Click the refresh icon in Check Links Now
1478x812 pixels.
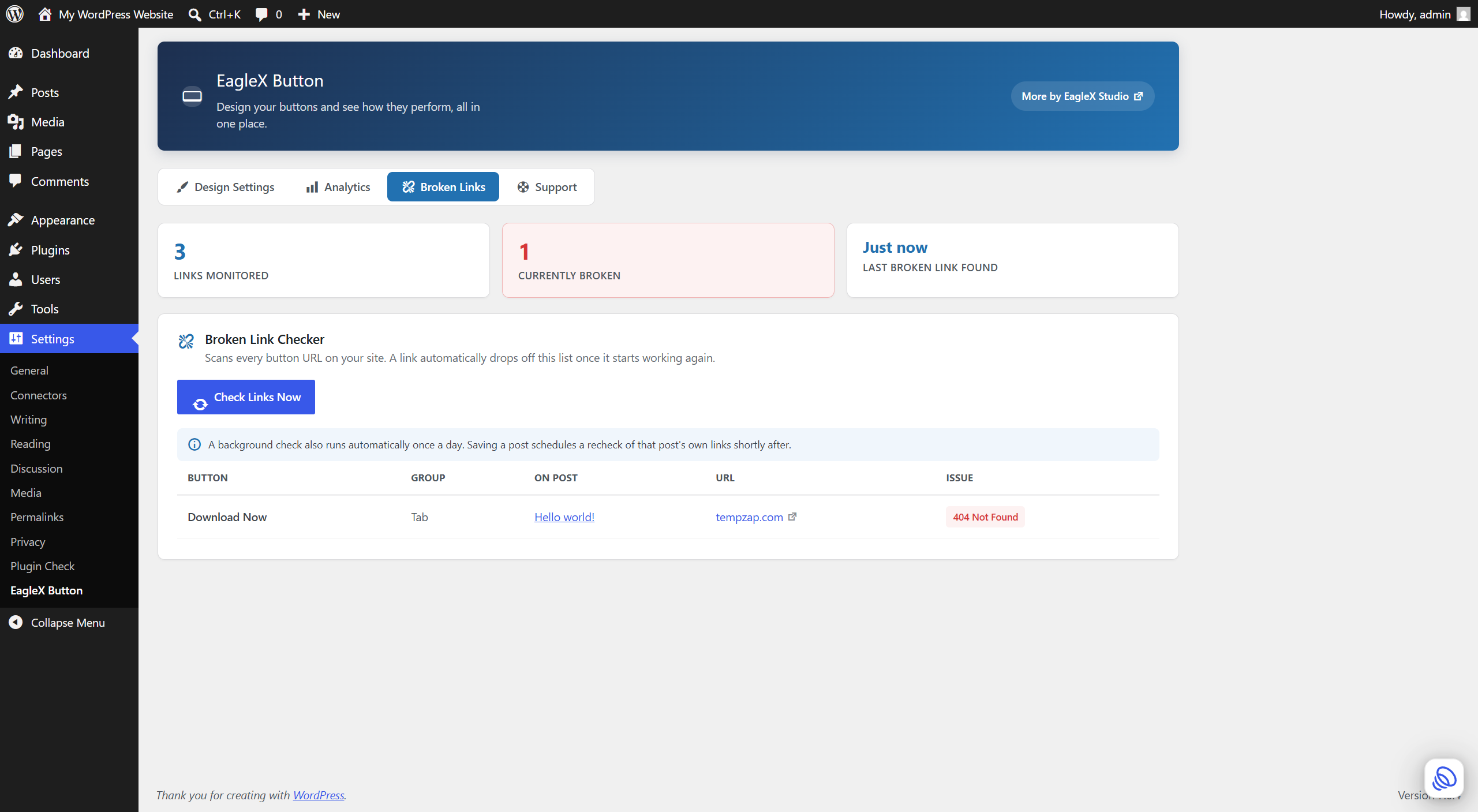[x=200, y=404]
